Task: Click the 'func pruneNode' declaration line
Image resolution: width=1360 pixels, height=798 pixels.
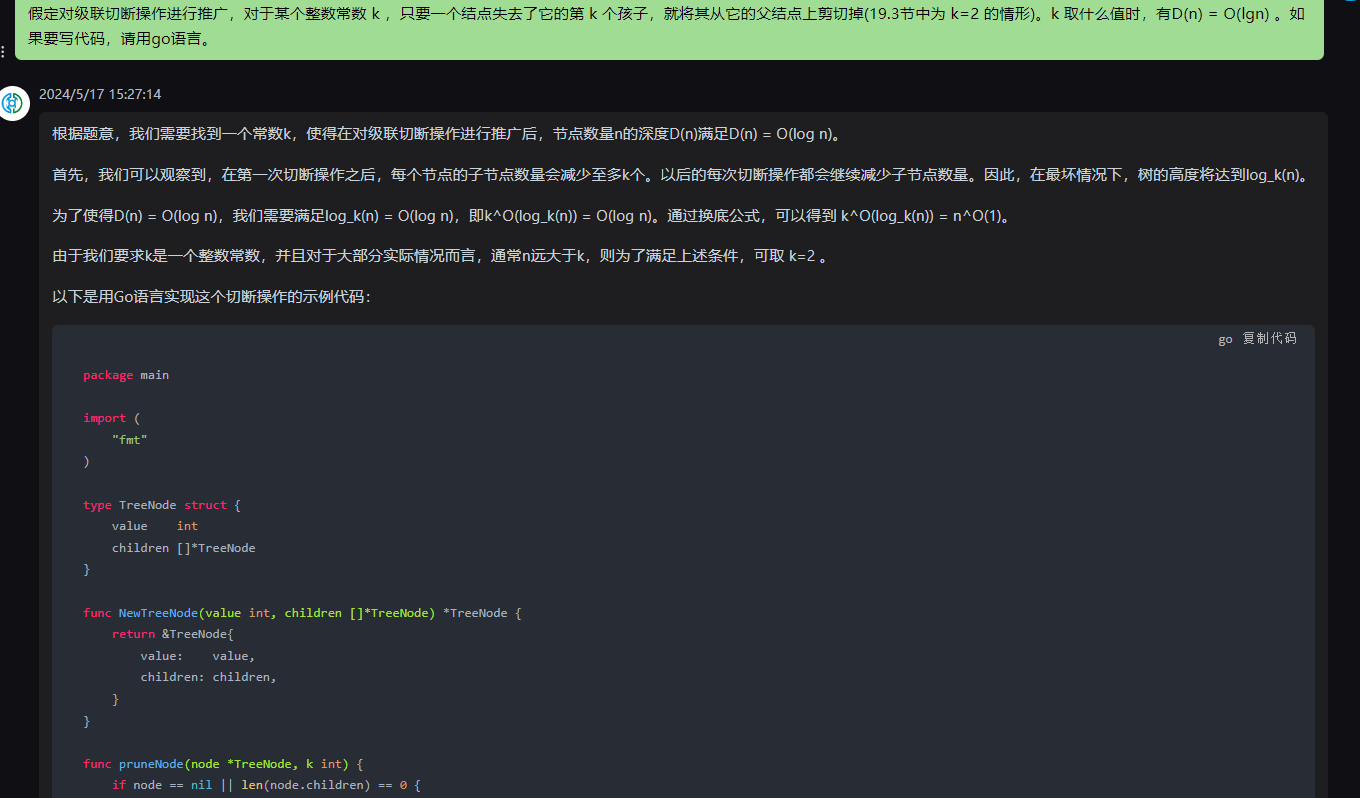Action: pos(223,764)
